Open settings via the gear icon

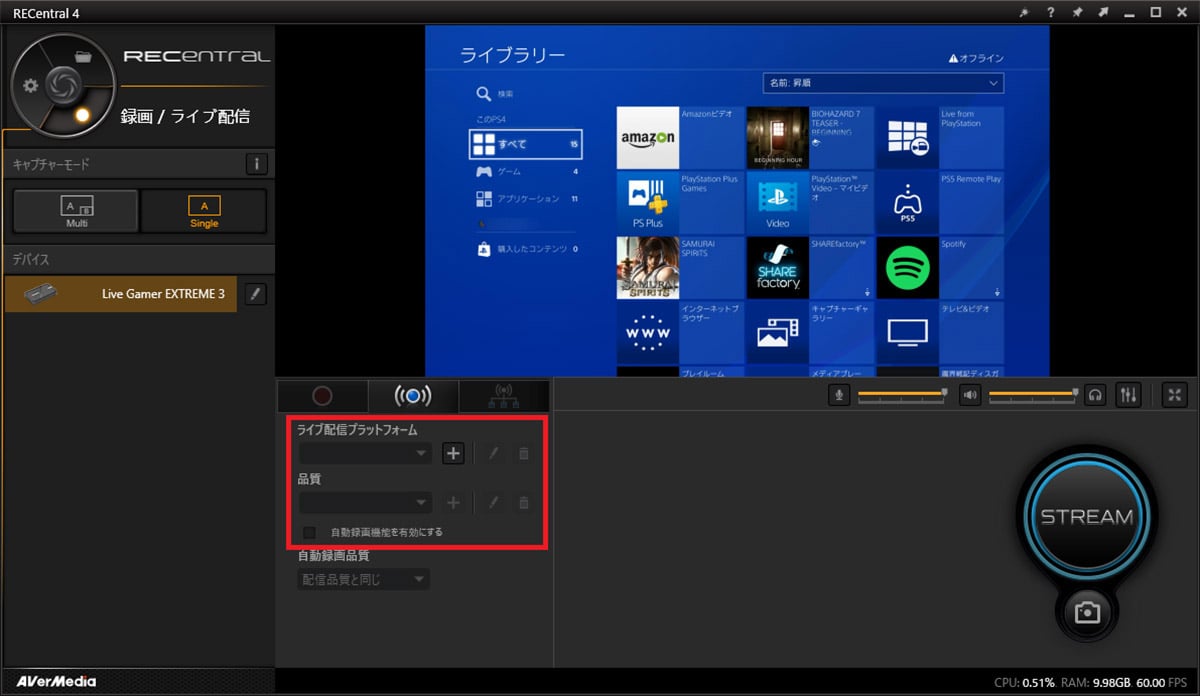31,85
